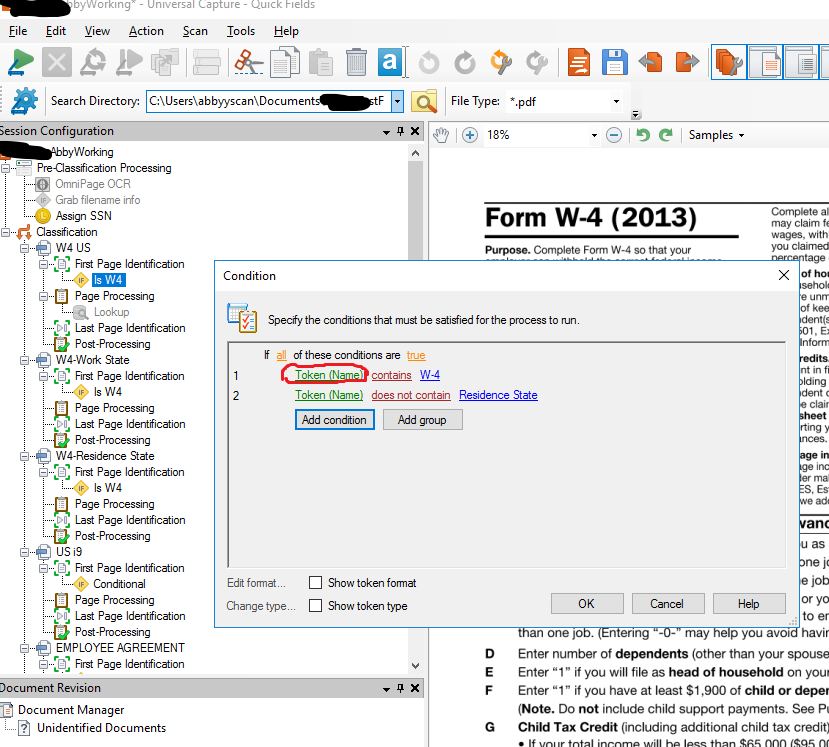Open the Samples dropdown

pos(716,135)
